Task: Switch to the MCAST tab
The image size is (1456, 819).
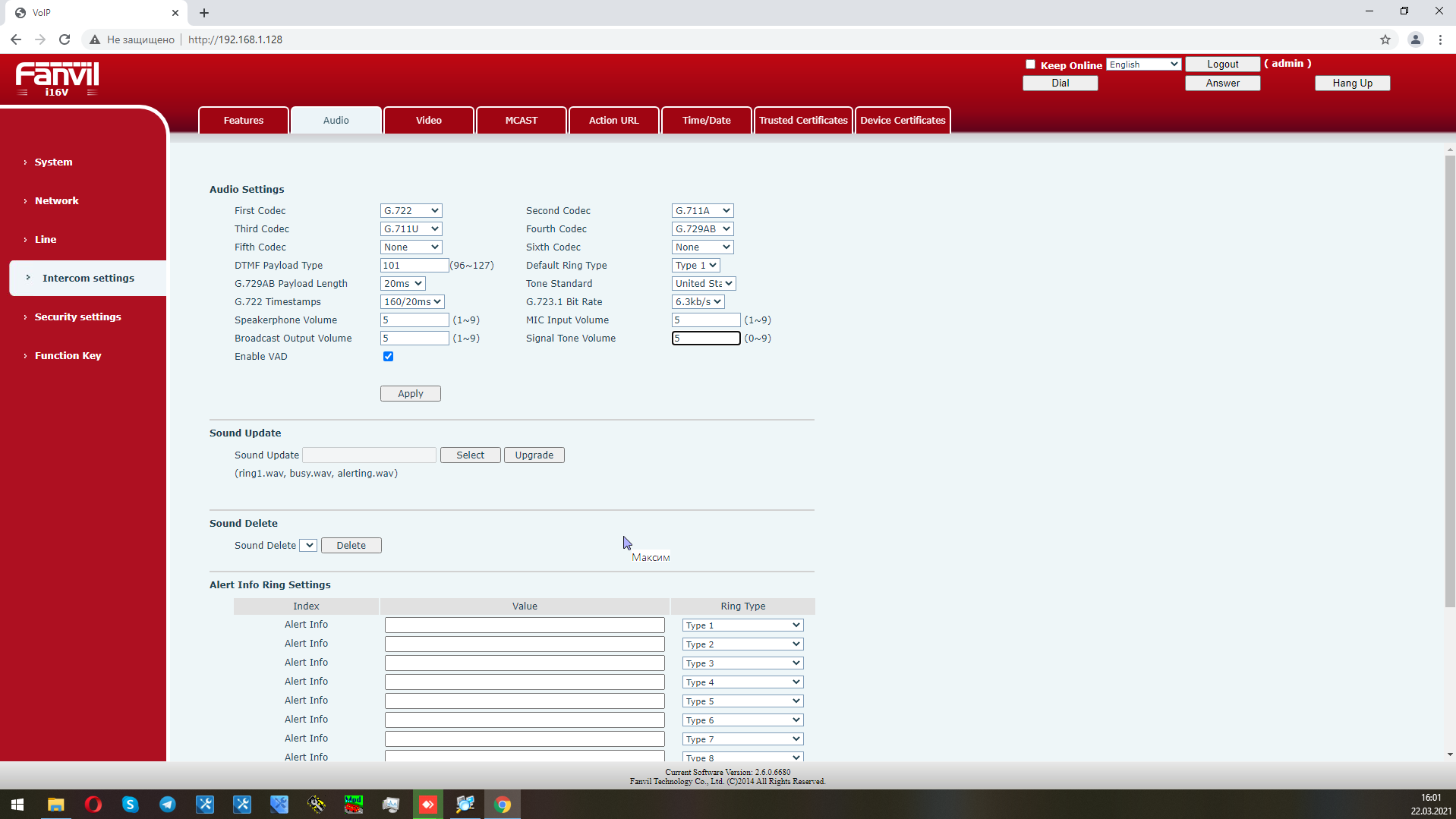Action: click(x=521, y=121)
